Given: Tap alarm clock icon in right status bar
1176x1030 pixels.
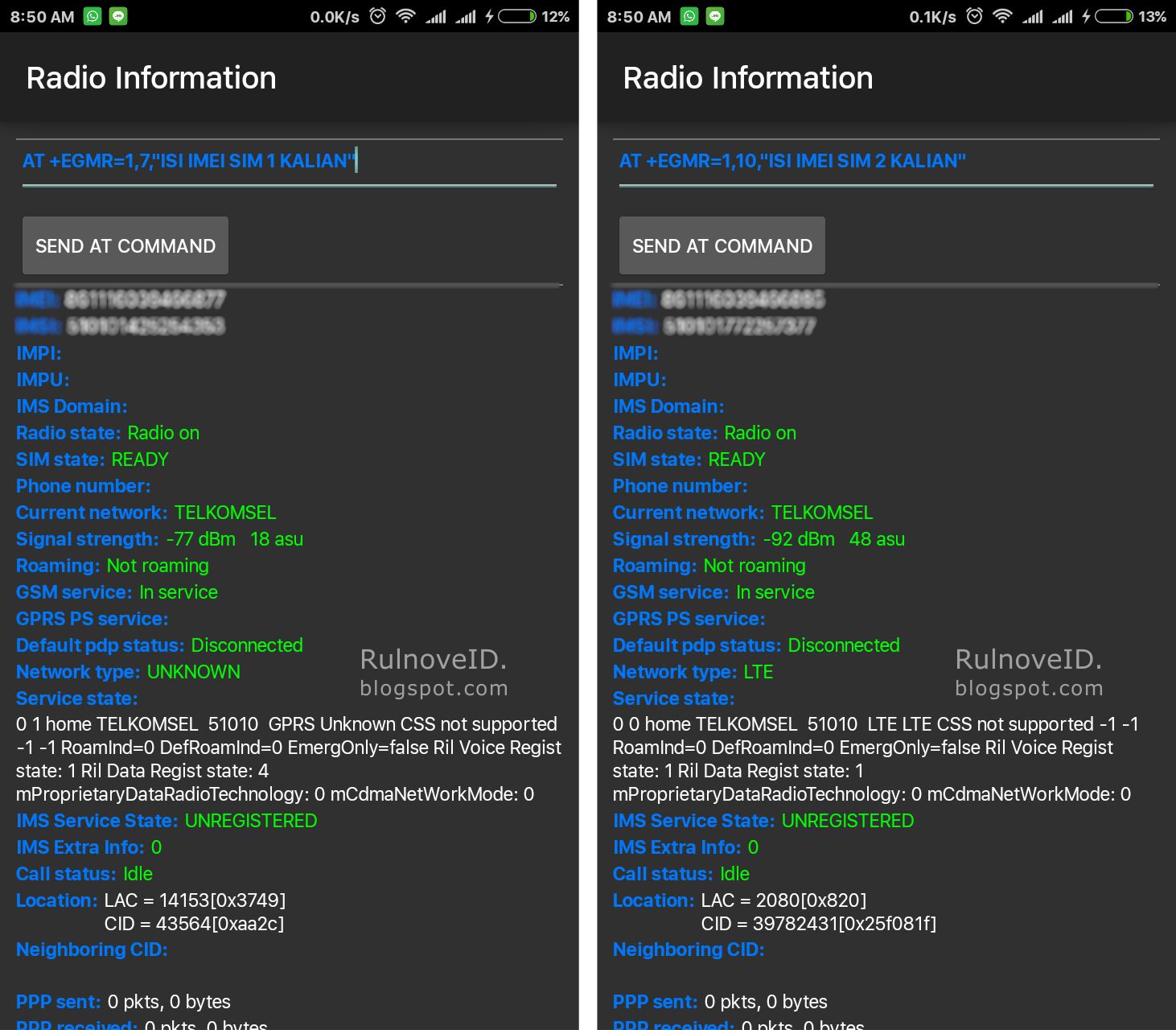Looking at the screenshot, I should tap(975, 16).
